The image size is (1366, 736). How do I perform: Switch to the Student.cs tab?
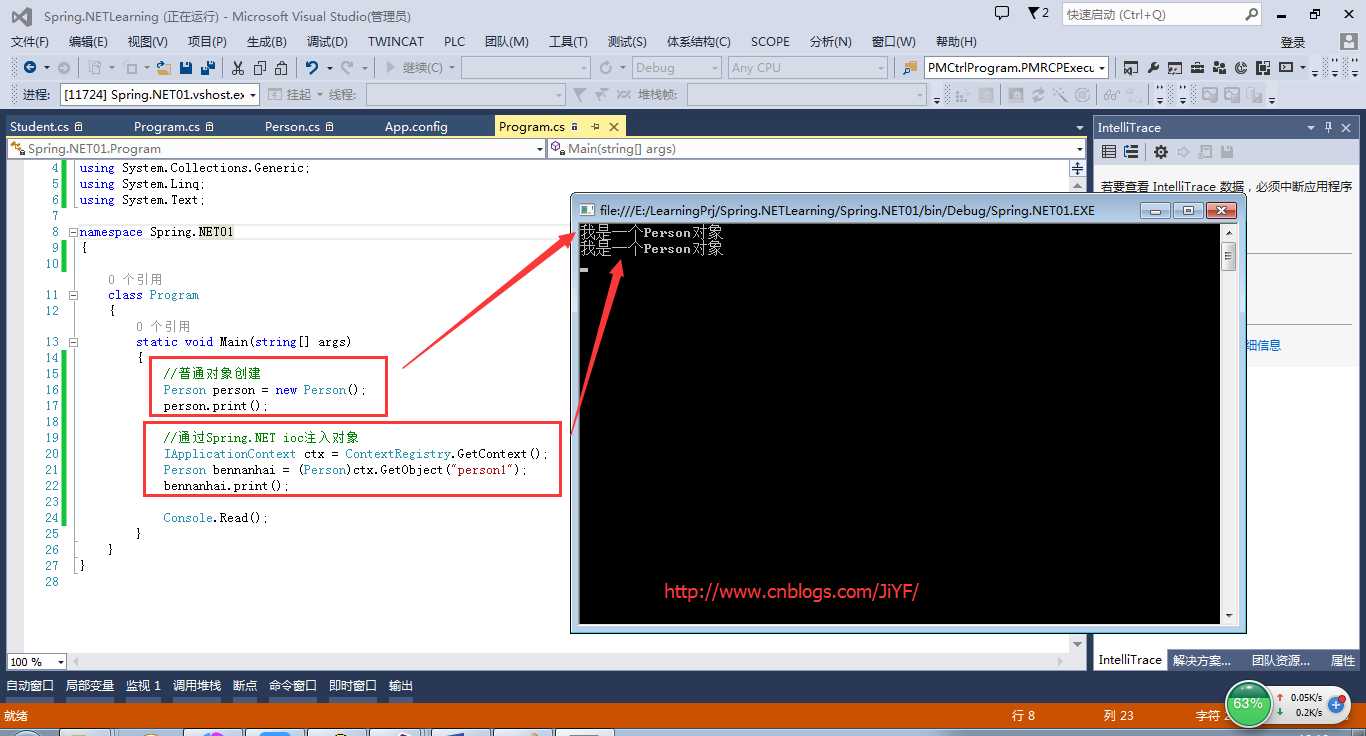[x=46, y=127]
